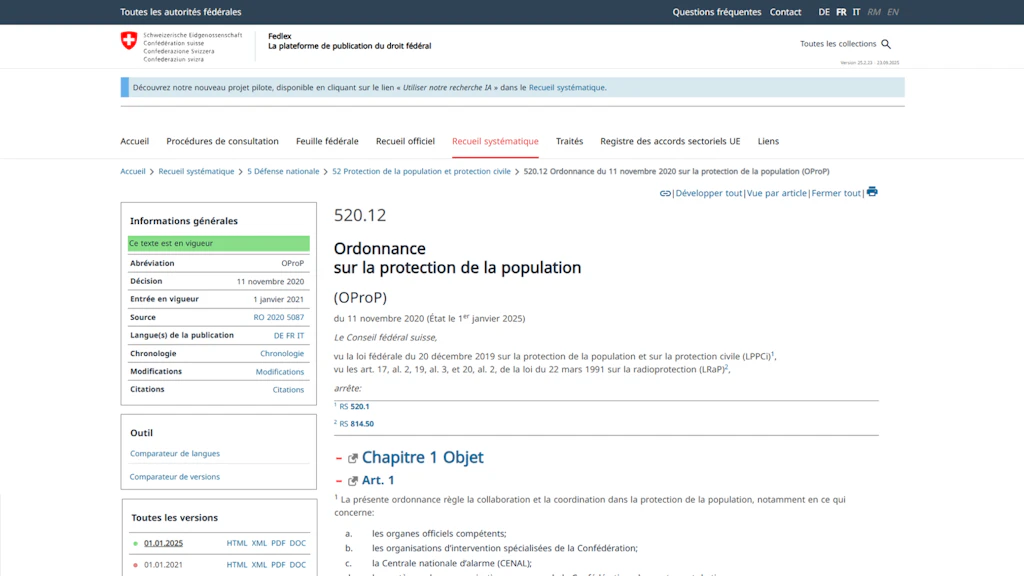Screen dimensions: 1024x576
Task: Open search via magnifying glass icon
Action: tap(886, 44)
